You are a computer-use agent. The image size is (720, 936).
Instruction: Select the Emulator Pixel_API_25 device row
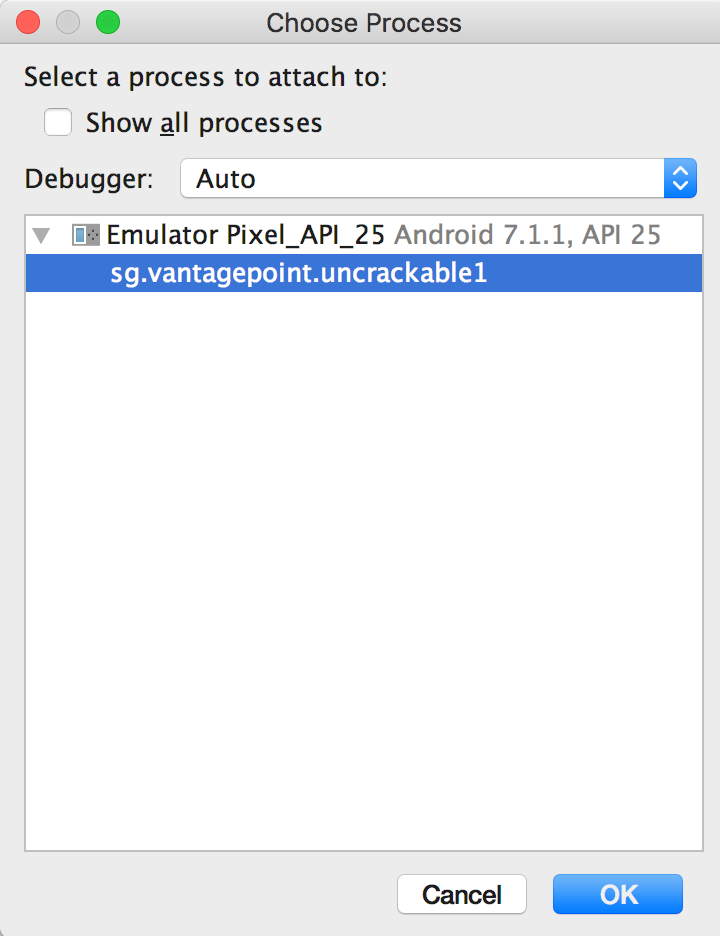click(245, 236)
